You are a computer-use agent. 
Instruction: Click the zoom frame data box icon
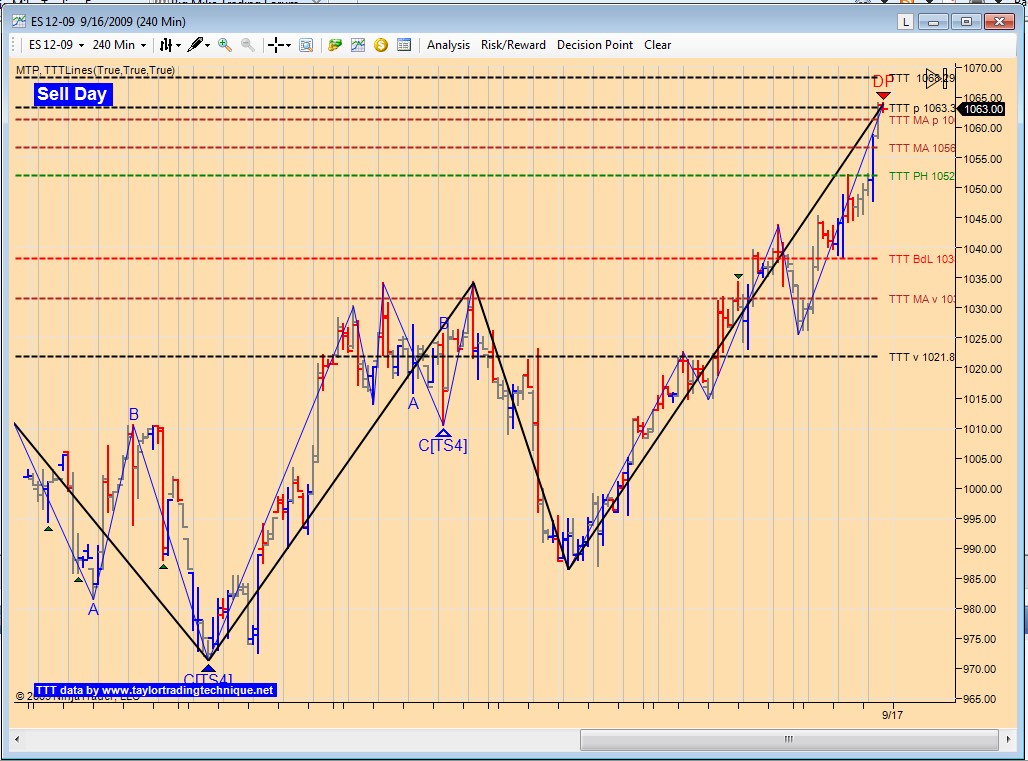(x=306, y=45)
